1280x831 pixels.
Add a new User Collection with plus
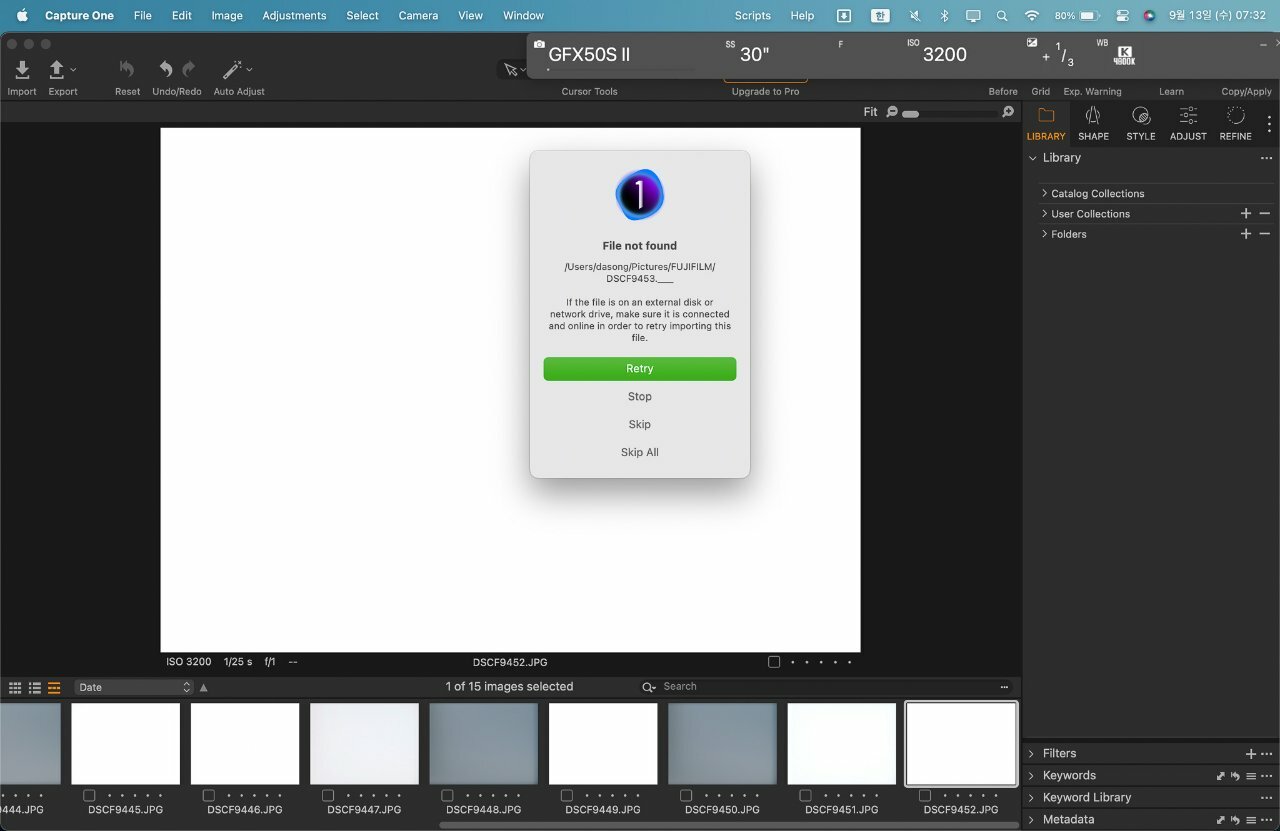1246,214
